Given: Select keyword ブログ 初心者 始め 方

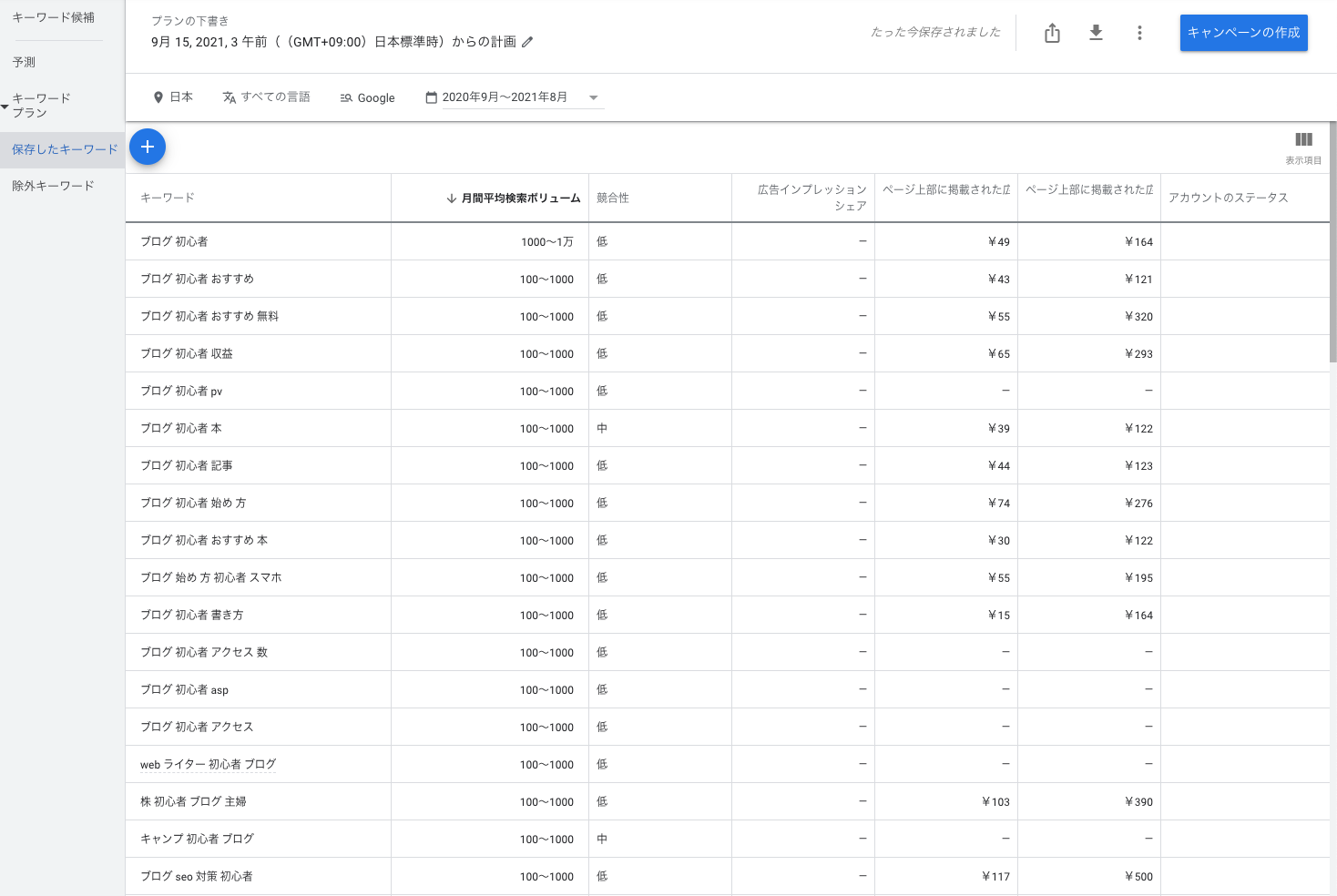Looking at the screenshot, I should 193,503.
